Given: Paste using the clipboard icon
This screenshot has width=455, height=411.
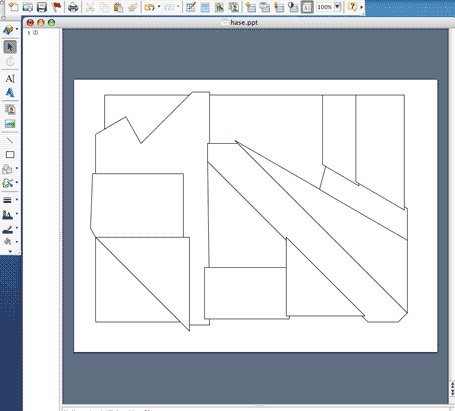Looking at the screenshot, I should 118,7.
